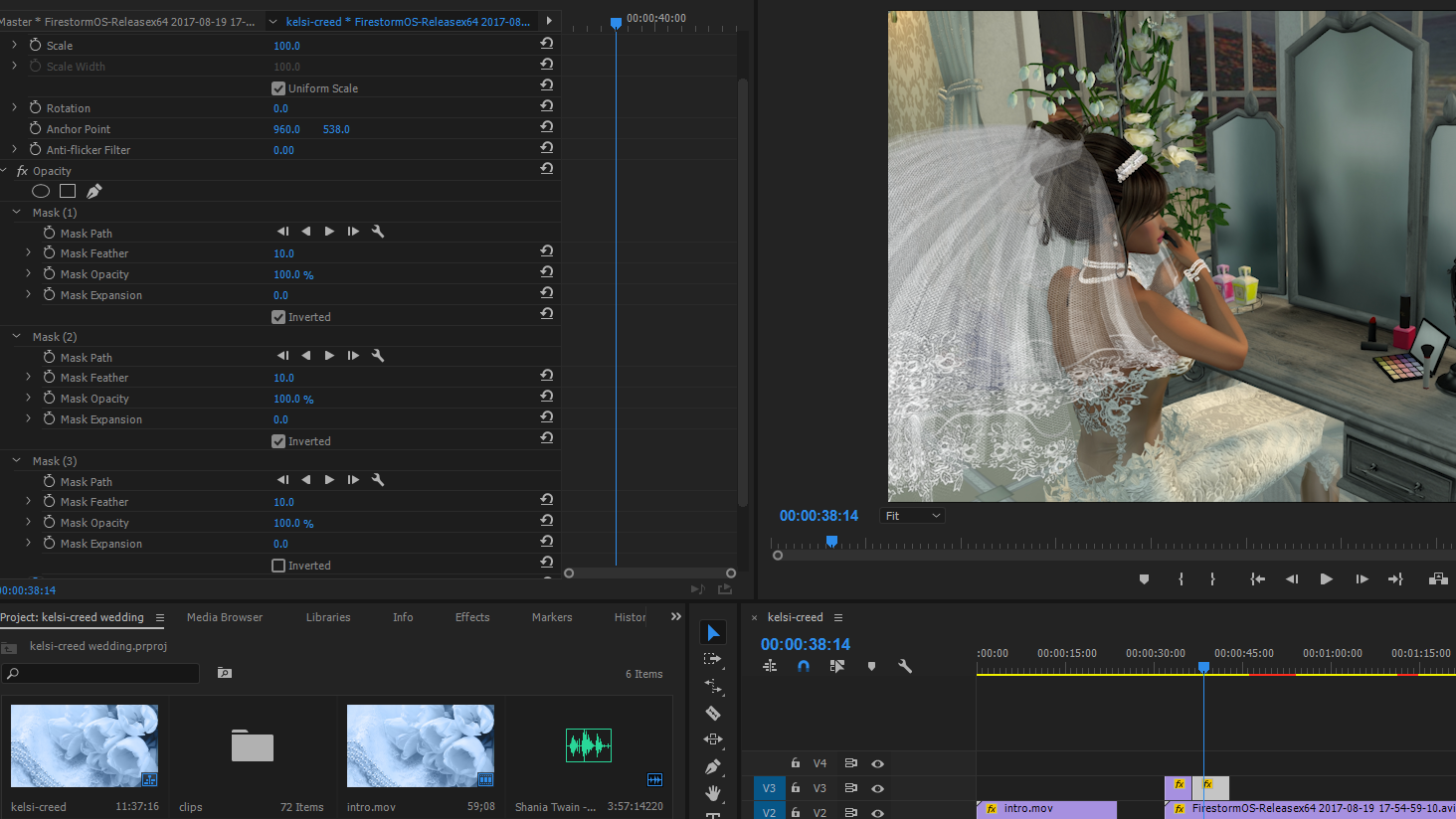Click the Program Monitor playhead marker

pyautogui.click(x=831, y=541)
